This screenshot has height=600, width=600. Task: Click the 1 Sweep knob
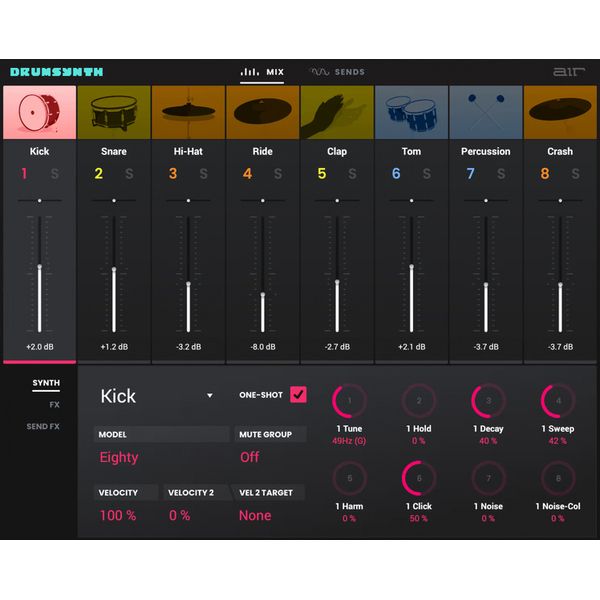click(558, 401)
